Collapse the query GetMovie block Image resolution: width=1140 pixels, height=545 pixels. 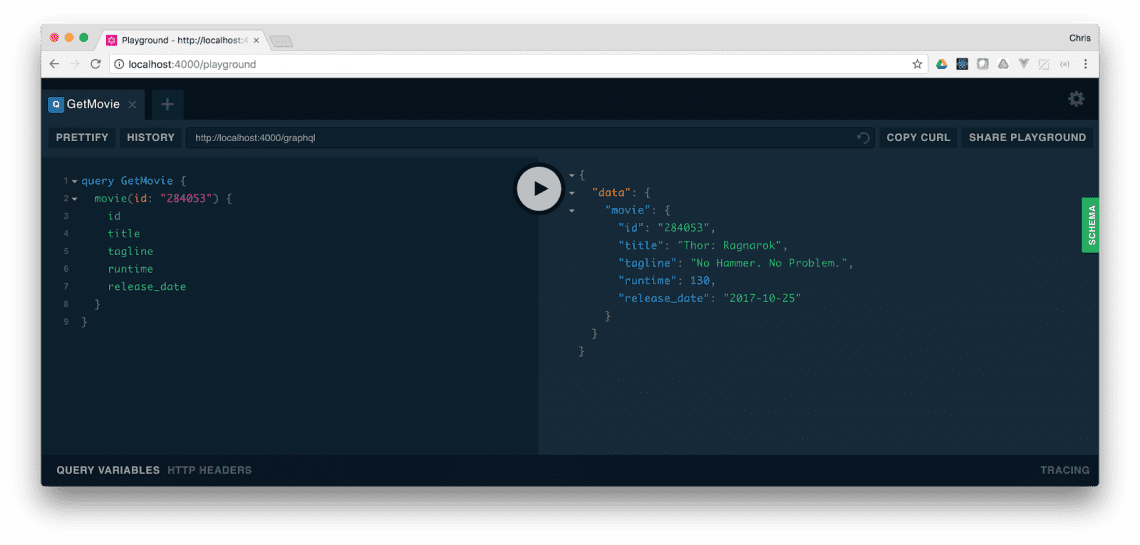tap(74, 181)
